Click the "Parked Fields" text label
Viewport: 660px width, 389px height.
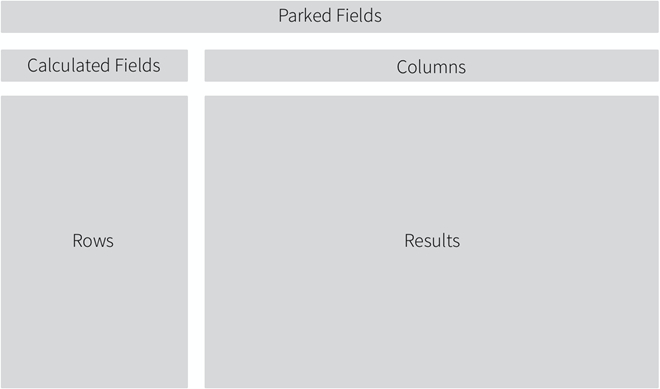click(330, 16)
